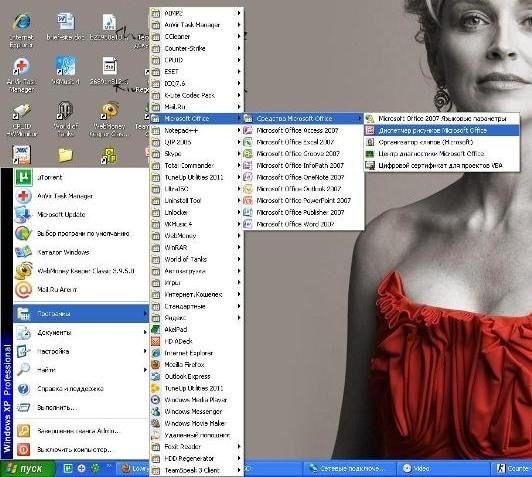Launch Outlook Express from programs list
Image resolution: width=532 pixels, height=477 pixels.
196,377
